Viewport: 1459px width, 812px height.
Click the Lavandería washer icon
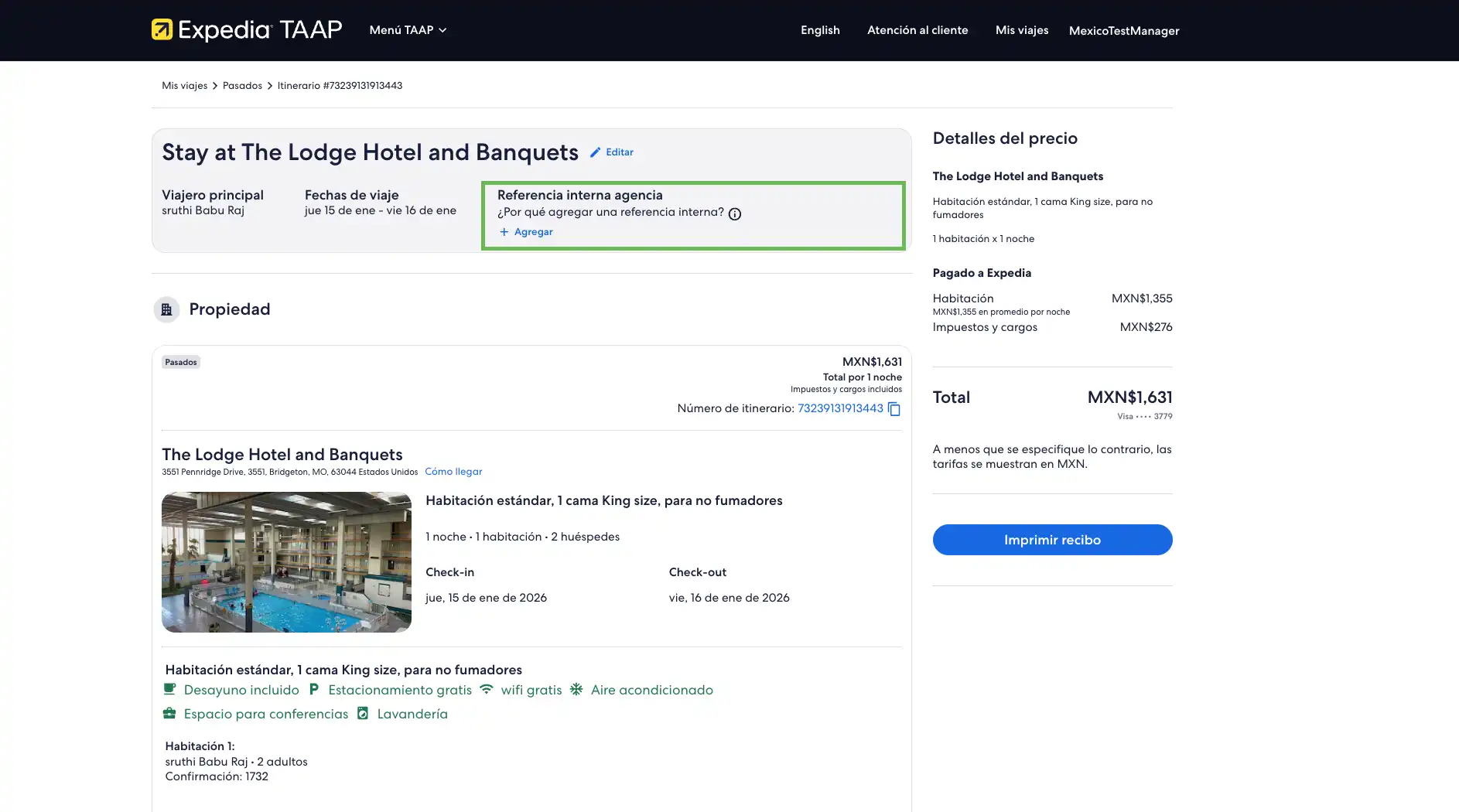point(363,713)
